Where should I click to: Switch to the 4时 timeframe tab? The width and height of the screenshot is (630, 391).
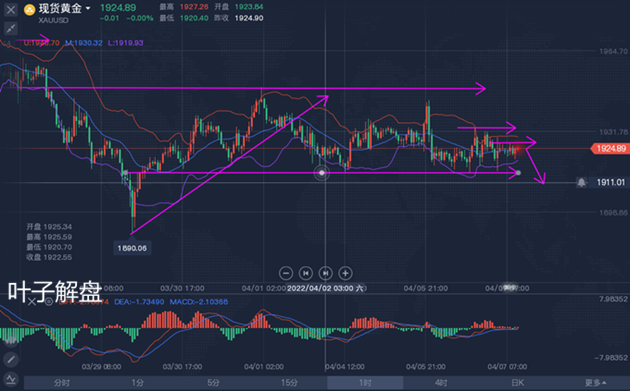click(441, 383)
